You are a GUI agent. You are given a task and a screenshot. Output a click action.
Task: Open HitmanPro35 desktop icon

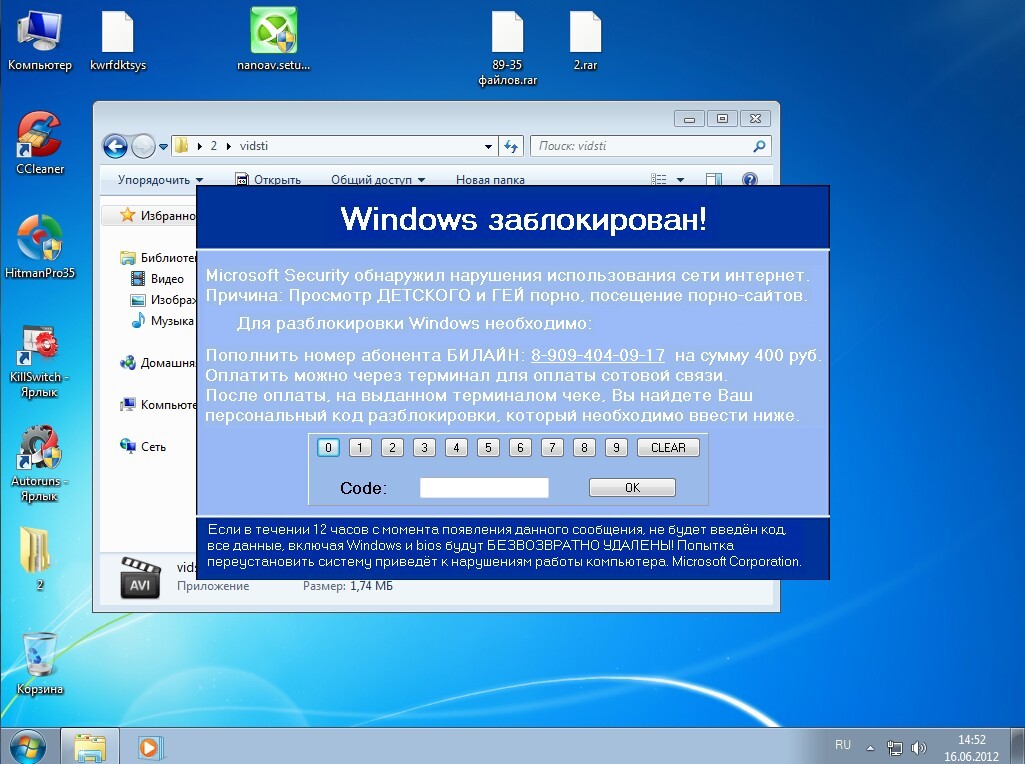click(x=39, y=246)
